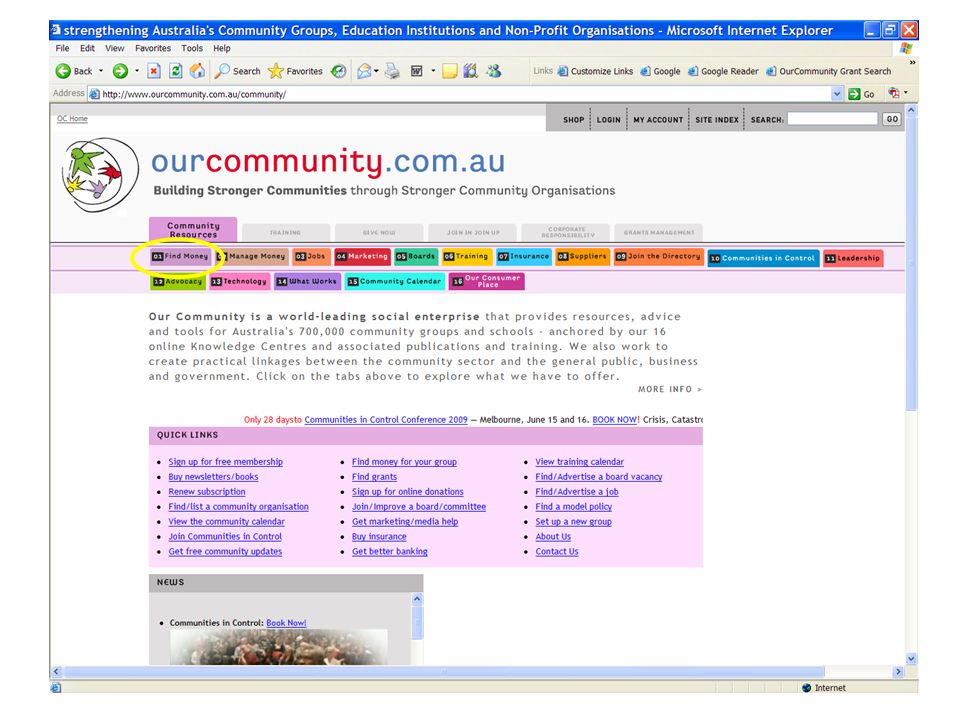Click the LOGIN link
The image size is (960, 720).
click(609, 119)
